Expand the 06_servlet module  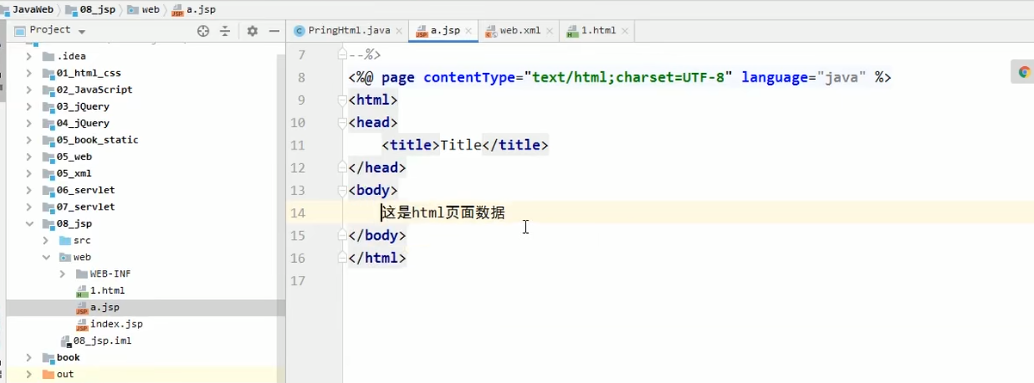coord(29,190)
